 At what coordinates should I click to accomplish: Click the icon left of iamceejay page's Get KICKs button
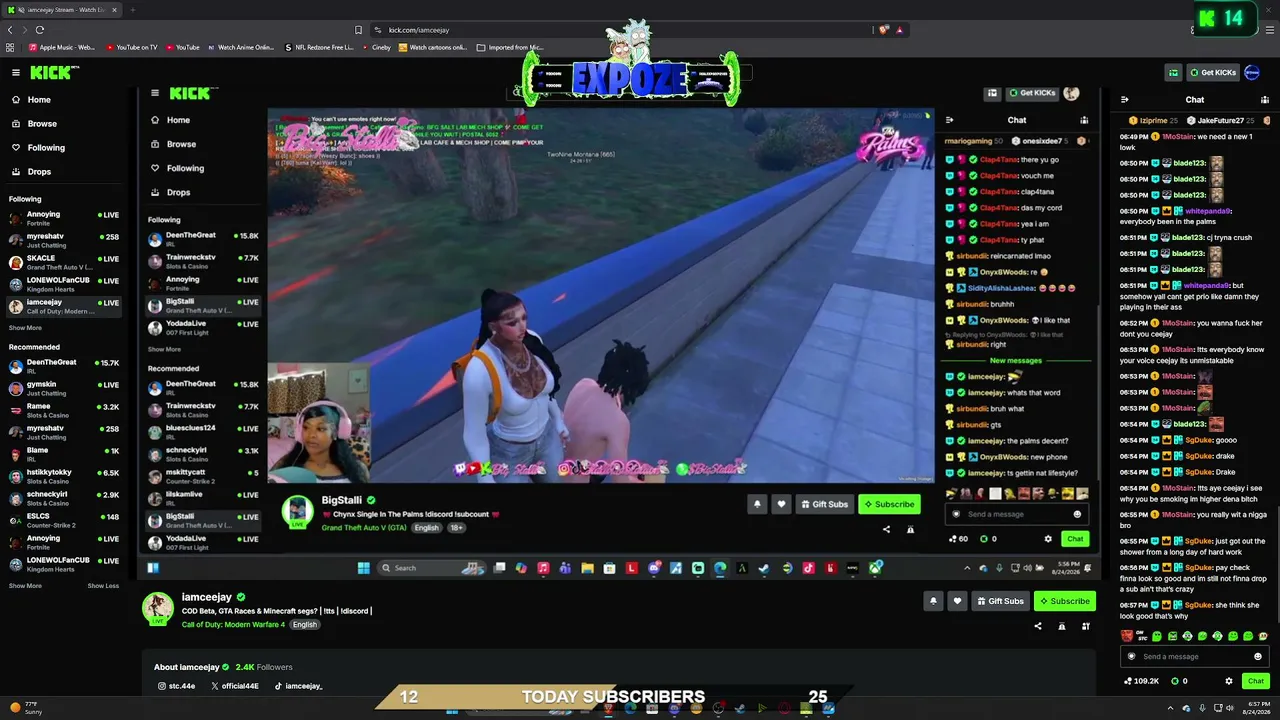coord(1173,72)
